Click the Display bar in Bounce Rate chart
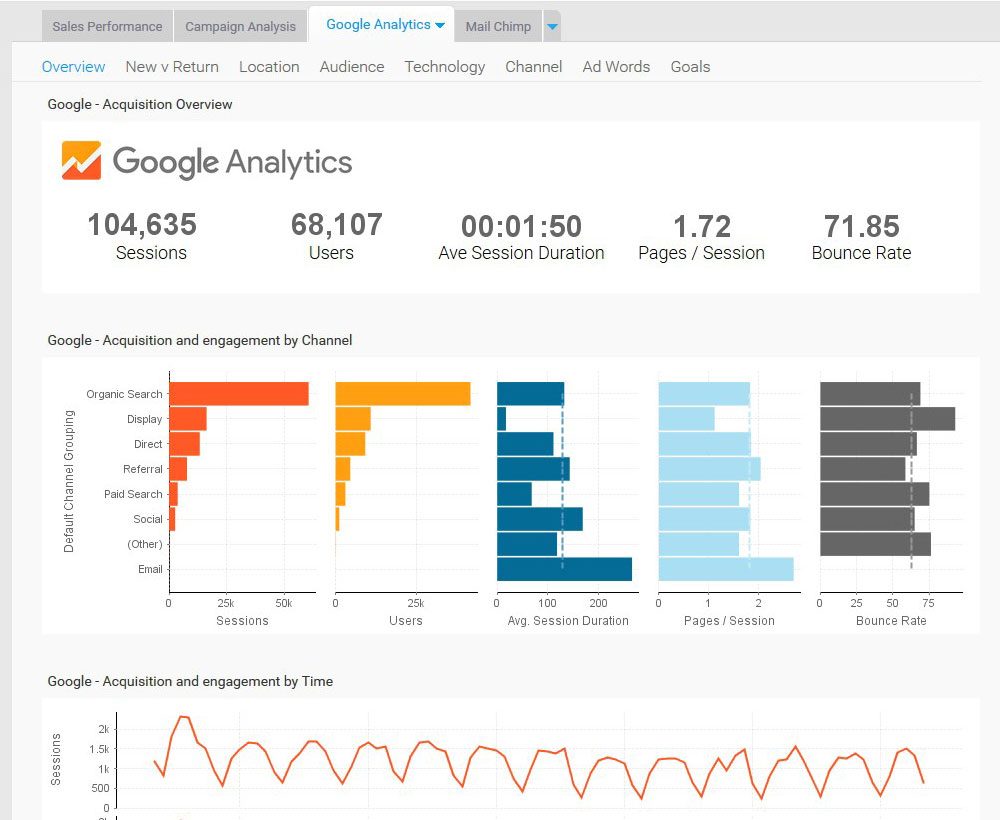This screenshot has width=1000, height=820. click(887, 419)
